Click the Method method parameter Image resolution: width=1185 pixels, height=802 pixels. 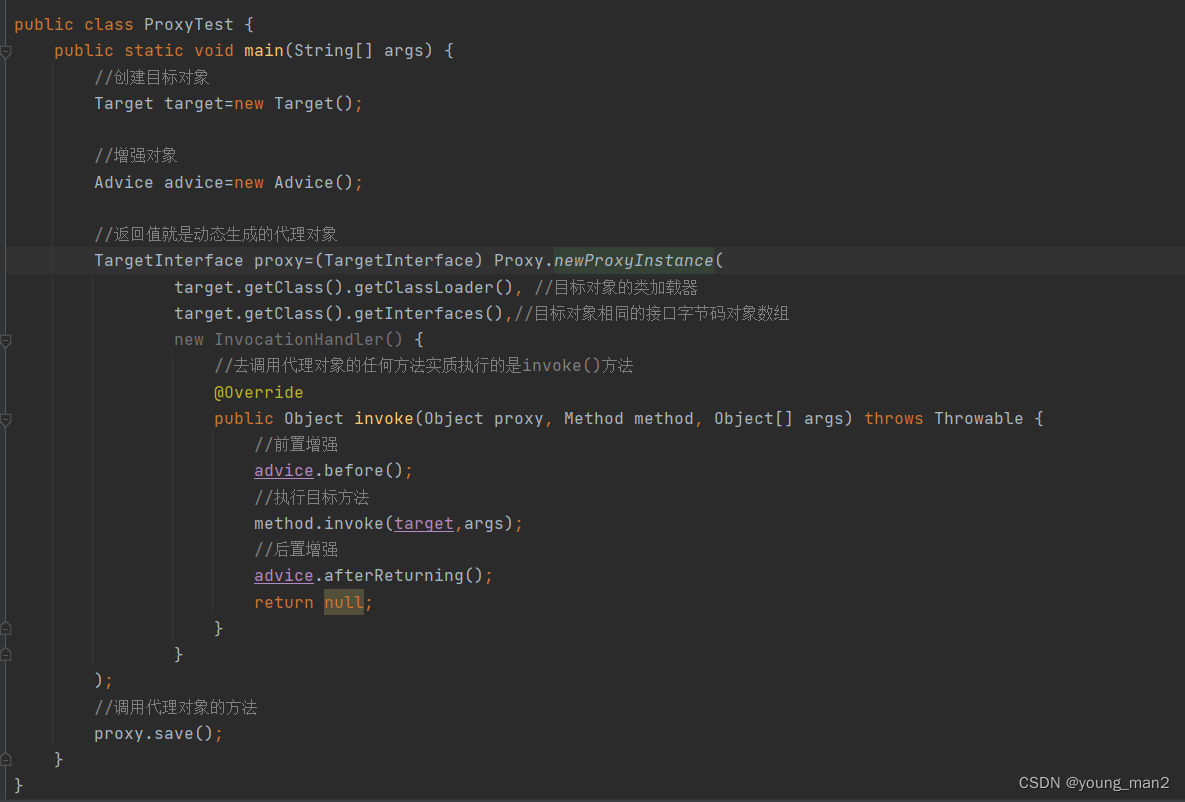coord(629,419)
